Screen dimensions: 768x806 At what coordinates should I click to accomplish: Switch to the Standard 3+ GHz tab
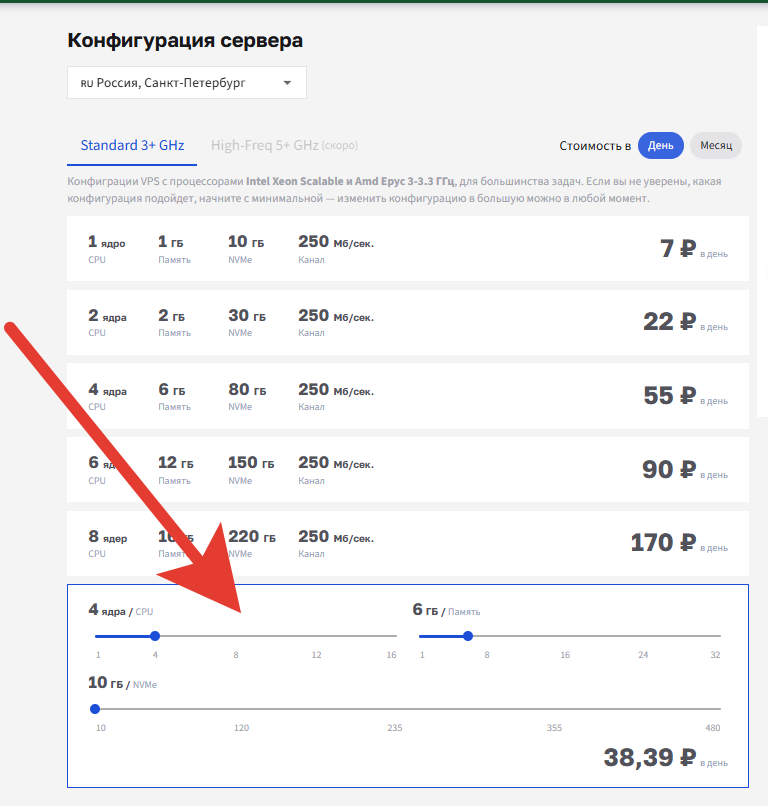(132, 145)
